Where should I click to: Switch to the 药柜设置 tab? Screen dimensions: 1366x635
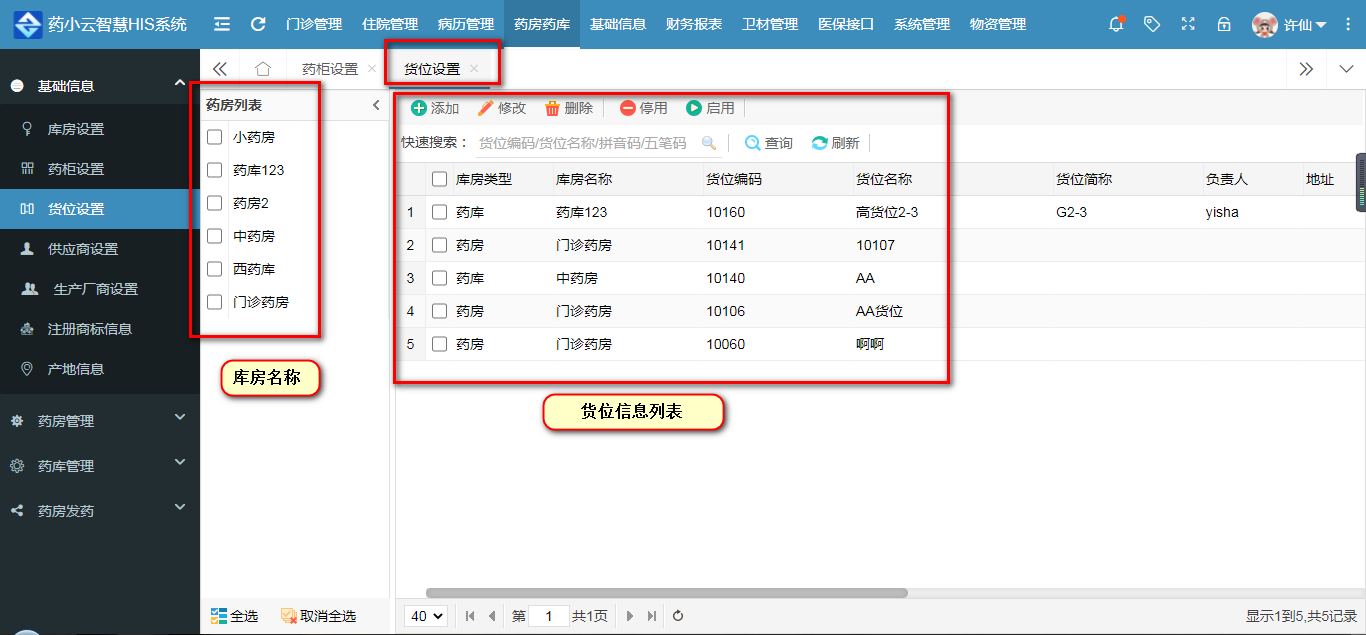(x=330, y=69)
